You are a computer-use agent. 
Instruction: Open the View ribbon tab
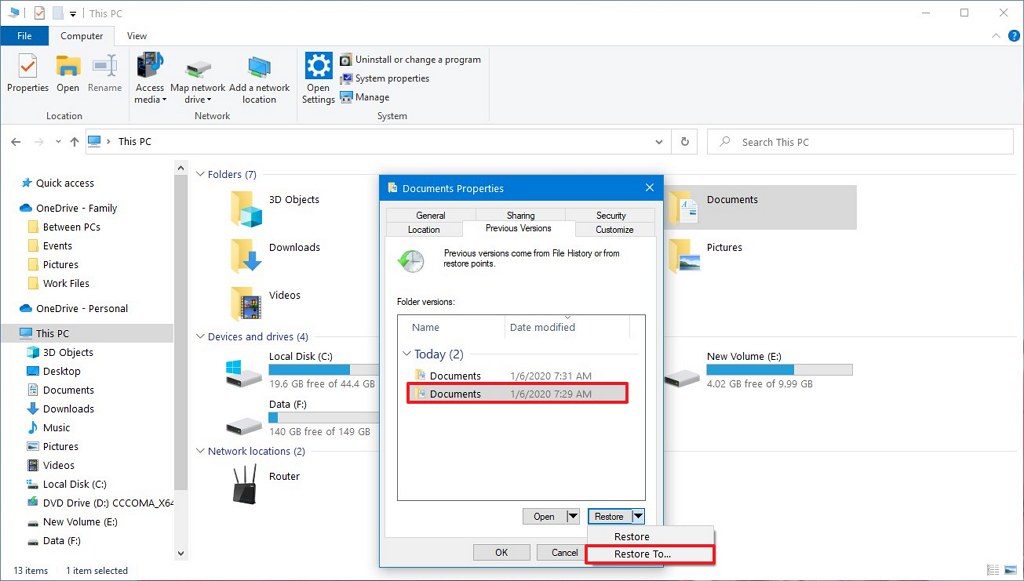coord(136,36)
